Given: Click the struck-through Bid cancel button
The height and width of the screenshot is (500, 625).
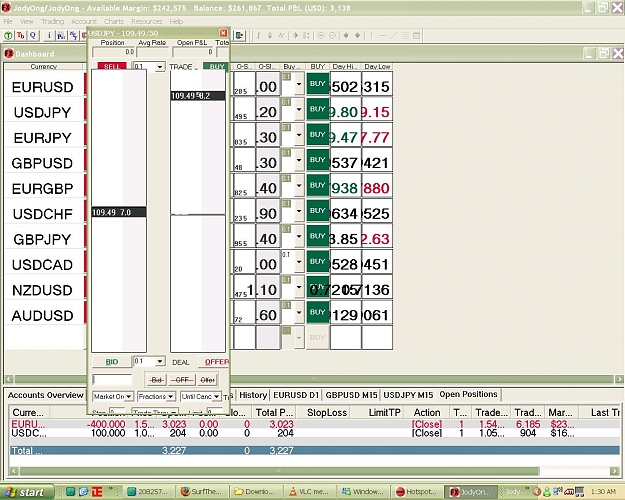Looking at the screenshot, I should (x=156, y=380).
